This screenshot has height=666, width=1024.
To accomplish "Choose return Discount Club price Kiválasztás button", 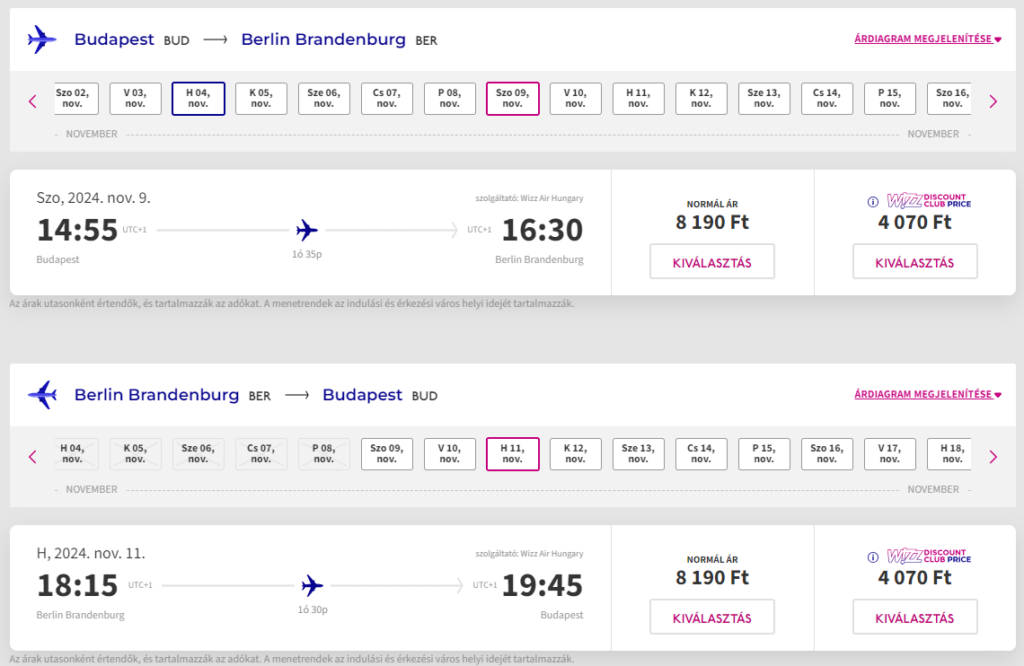I will click(915, 617).
